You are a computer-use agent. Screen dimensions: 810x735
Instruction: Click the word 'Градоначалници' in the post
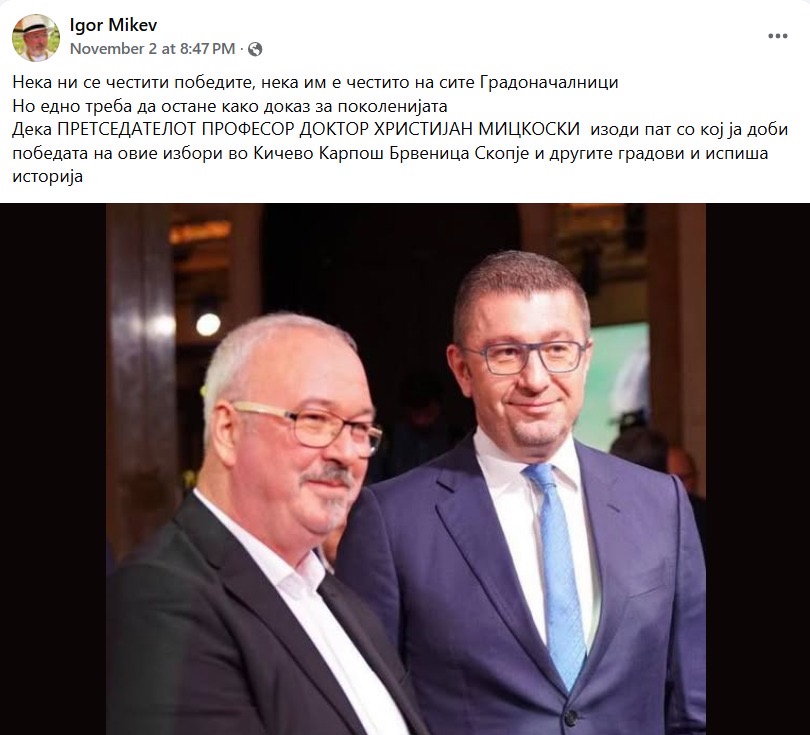549,82
